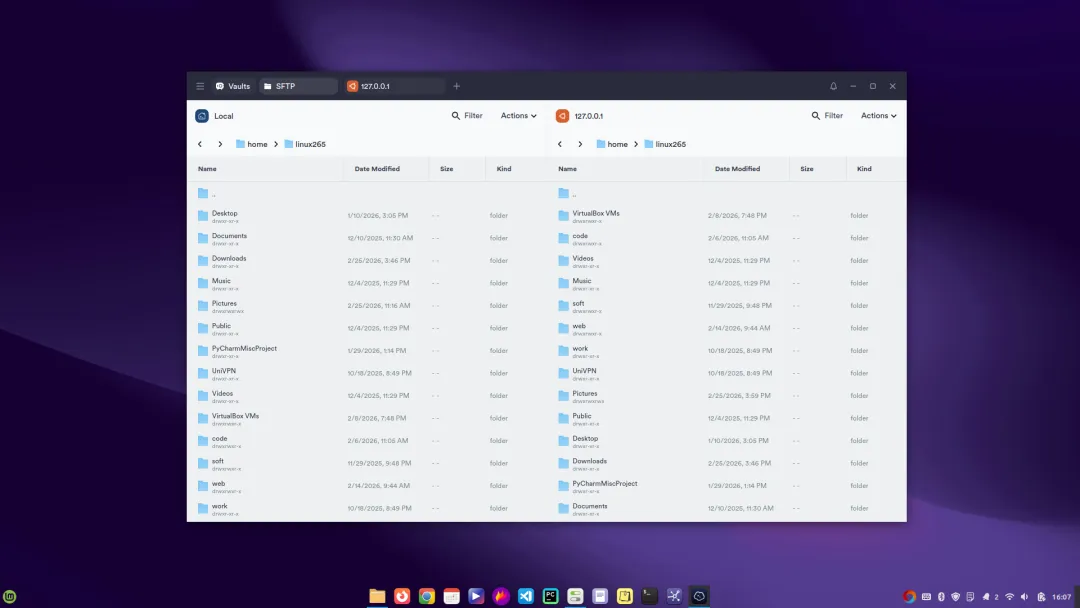Click Termius icon in the taskbar
The height and width of the screenshot is (608, 1080).
click(x=699, y=596)
